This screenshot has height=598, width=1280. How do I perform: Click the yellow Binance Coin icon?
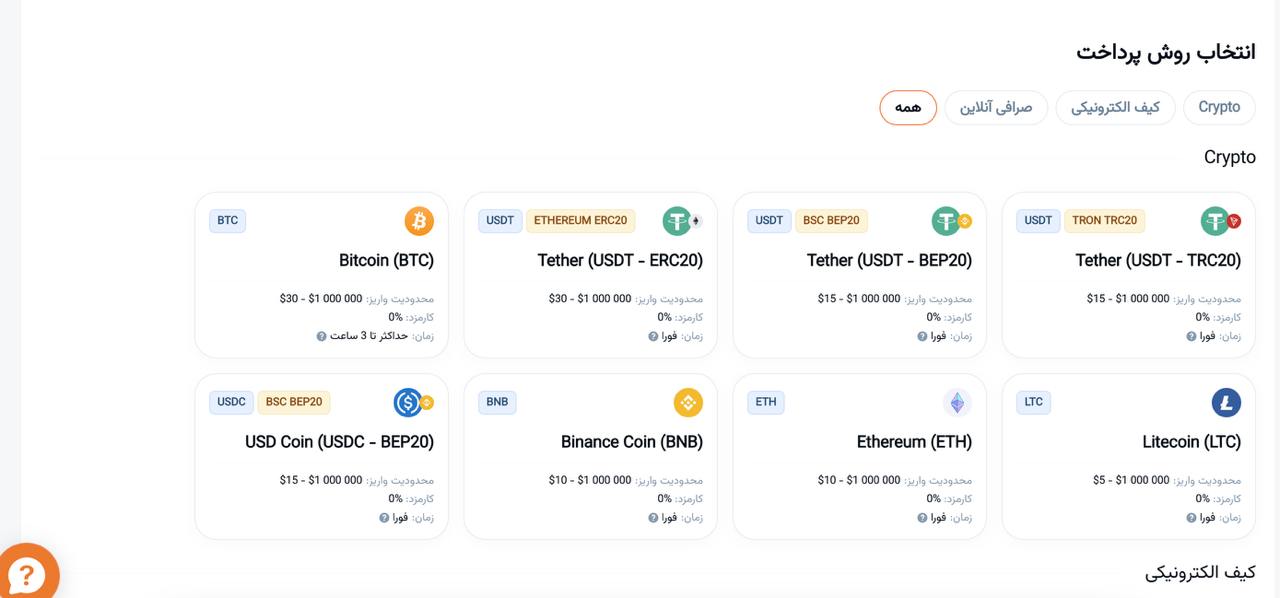(688, 403)
